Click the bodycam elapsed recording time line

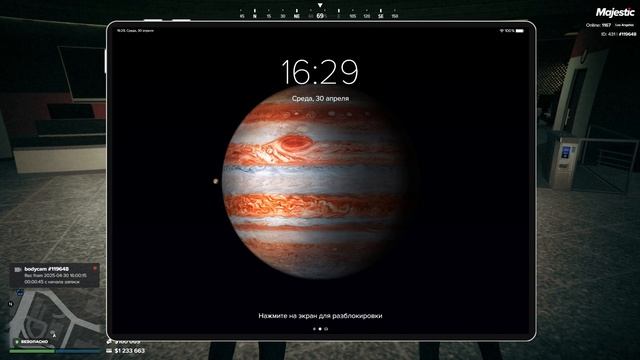pyautogui.click(x=52, y=282)
